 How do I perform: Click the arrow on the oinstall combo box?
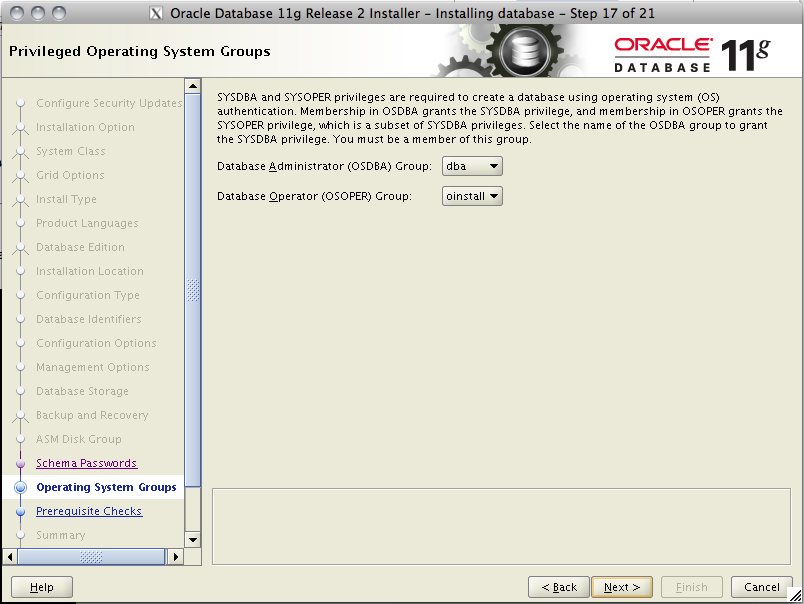[x=494, y=196]
